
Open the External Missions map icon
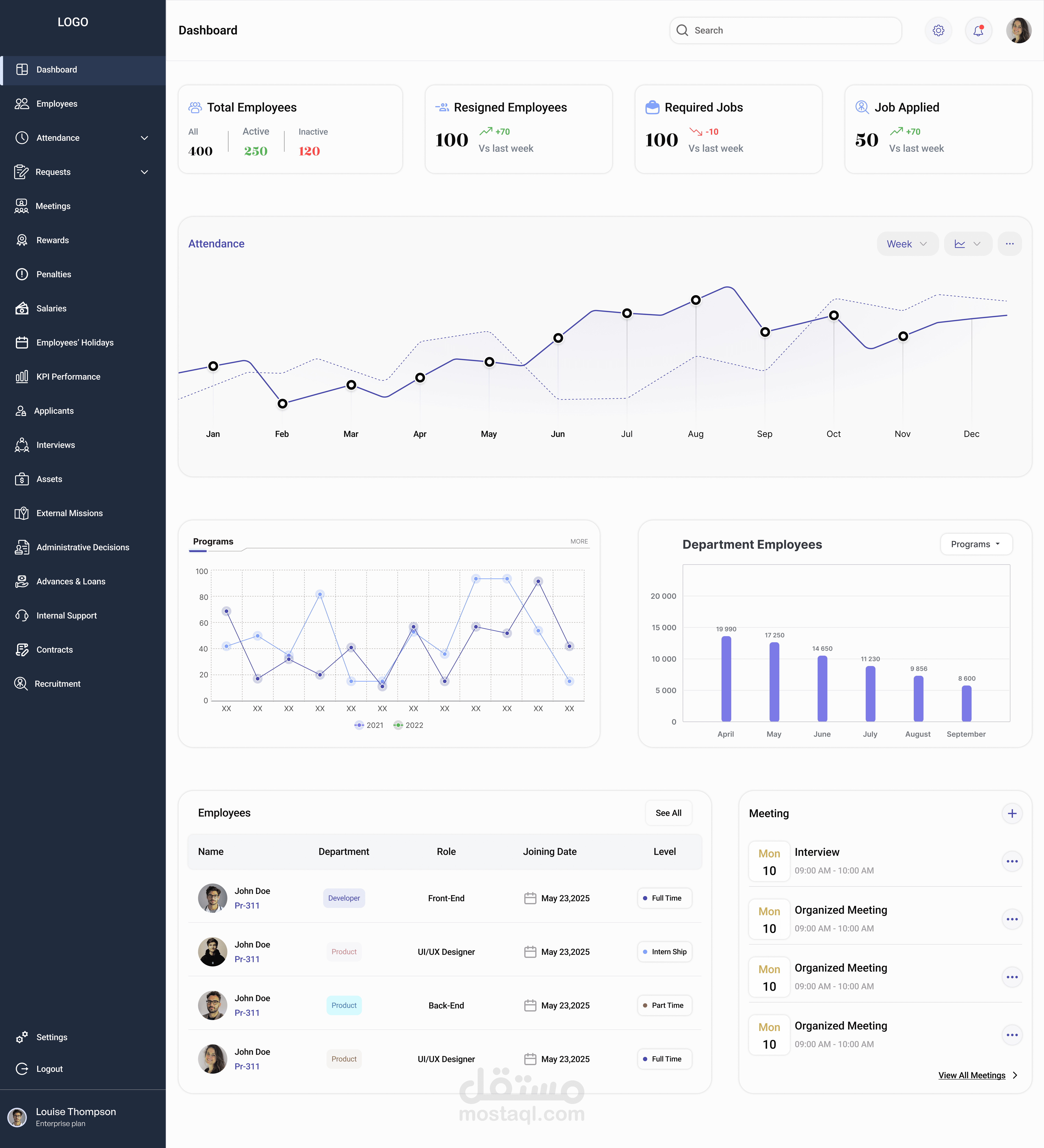[x=22, y=514]
